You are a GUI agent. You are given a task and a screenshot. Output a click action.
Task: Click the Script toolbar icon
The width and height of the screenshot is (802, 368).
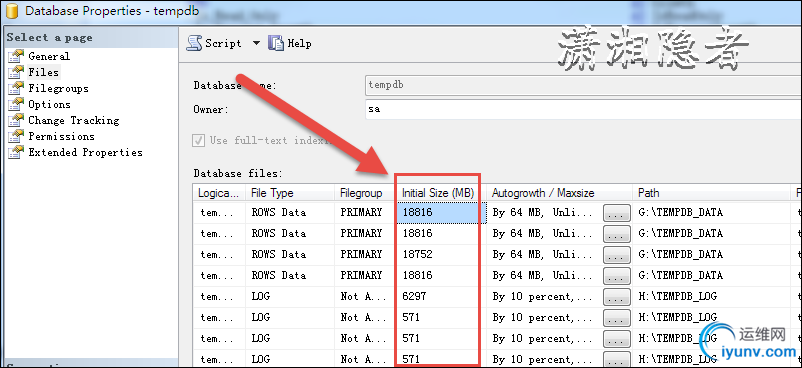pos(194,43)
